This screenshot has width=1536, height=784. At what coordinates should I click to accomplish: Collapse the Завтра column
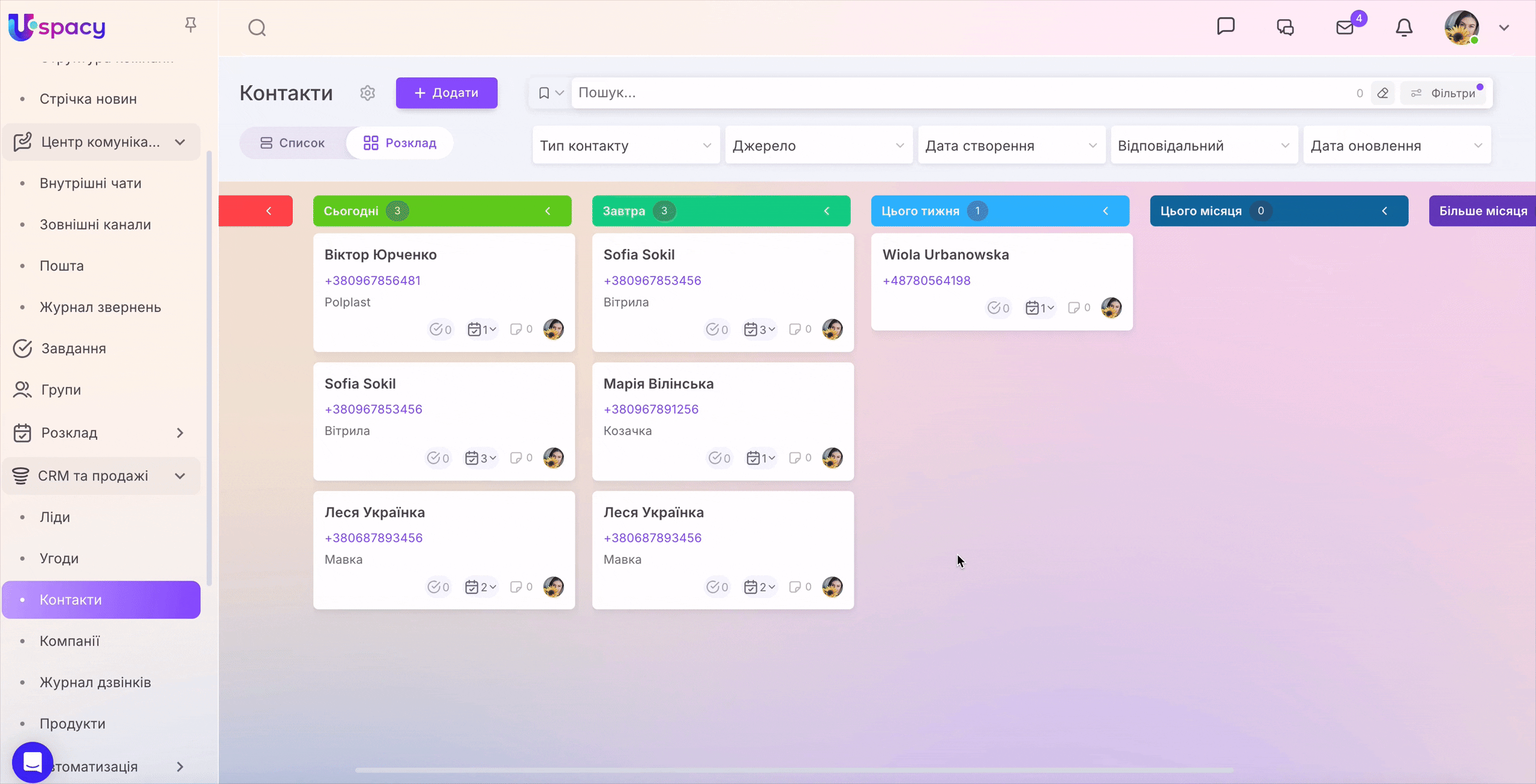click(826, 211)
